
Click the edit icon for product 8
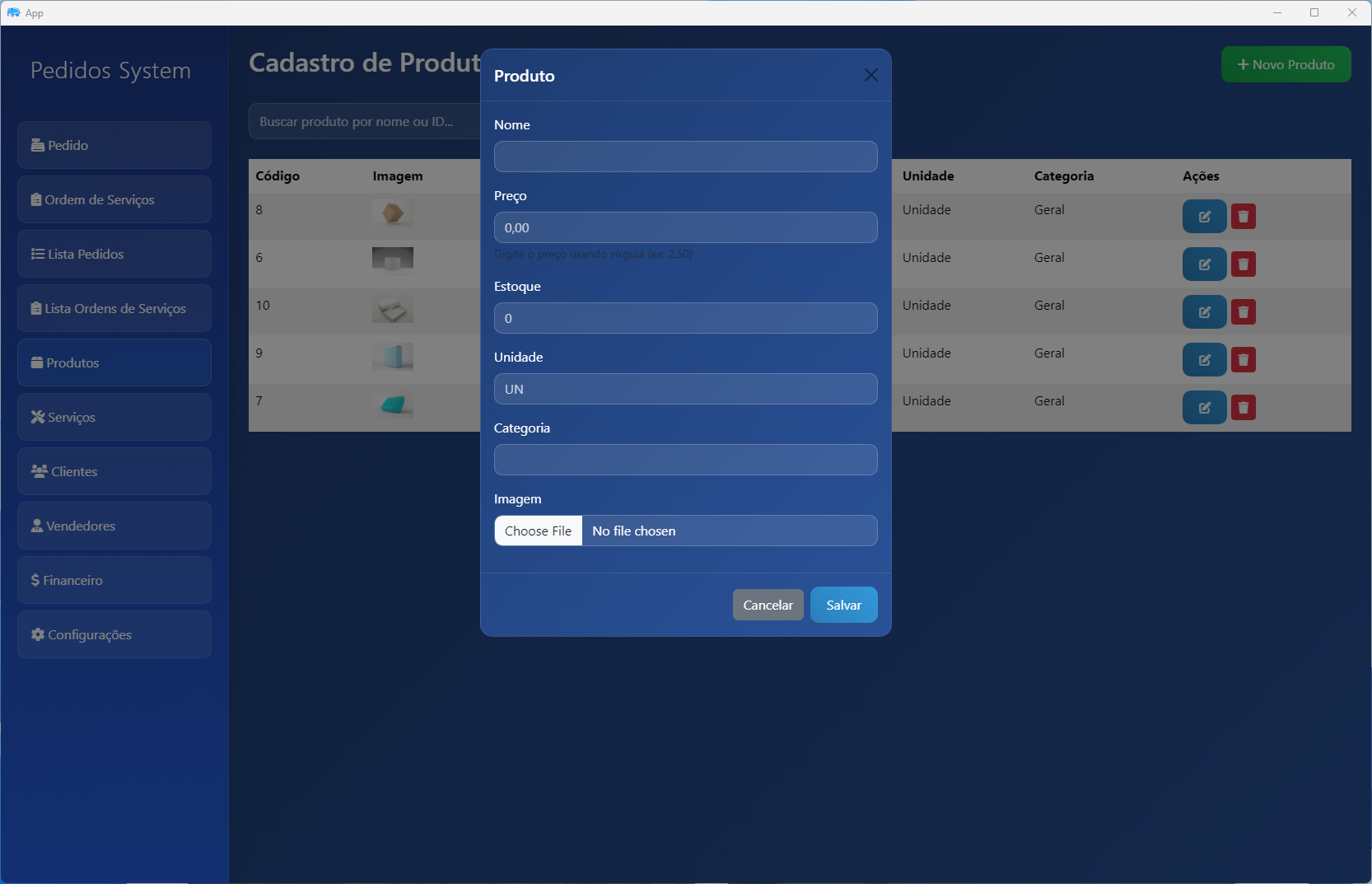(x=1204, y=217)
